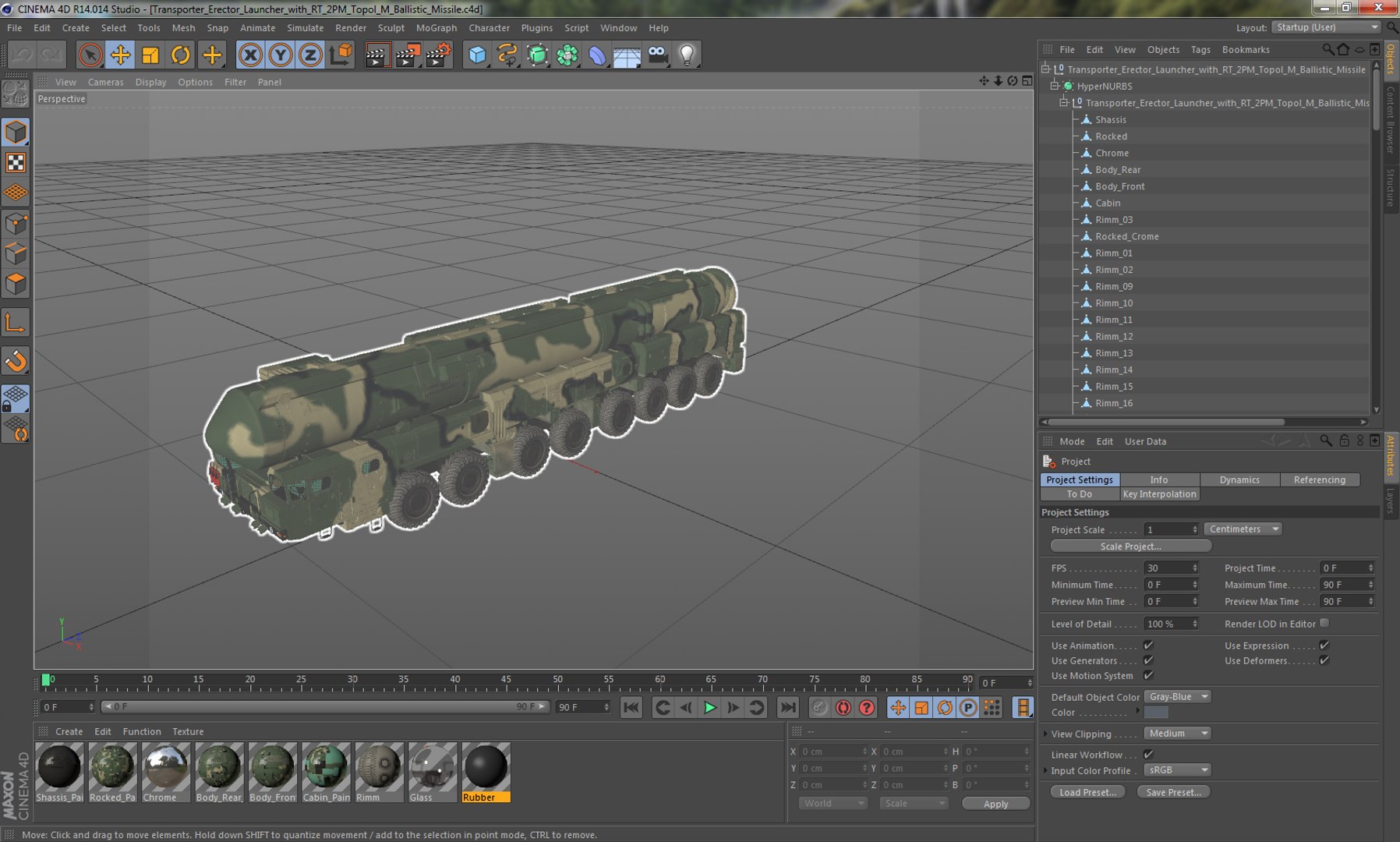Open the Centimeters unit dropdown
Viewport: 1400px width, 842px height.
click(x=1243, y=529)
